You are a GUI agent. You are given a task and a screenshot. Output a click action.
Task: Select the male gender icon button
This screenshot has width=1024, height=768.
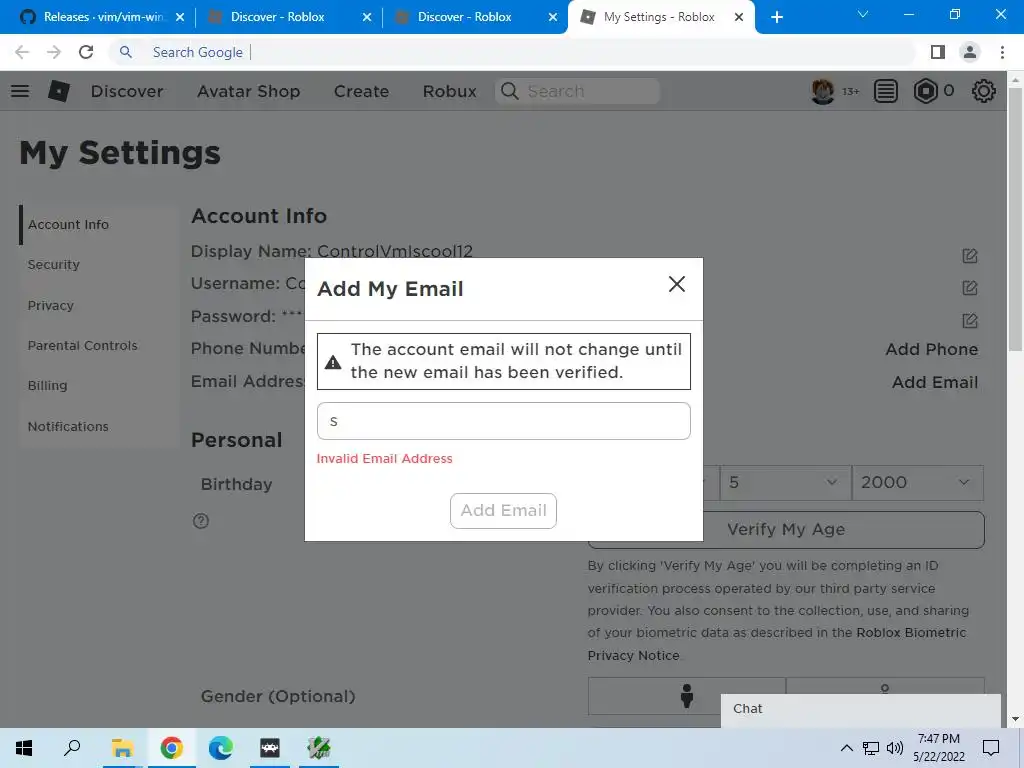click(686, 696)
